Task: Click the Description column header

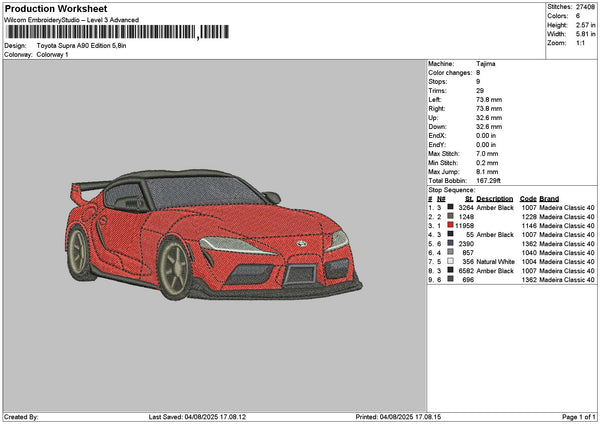Action: [x=494, y=198]
